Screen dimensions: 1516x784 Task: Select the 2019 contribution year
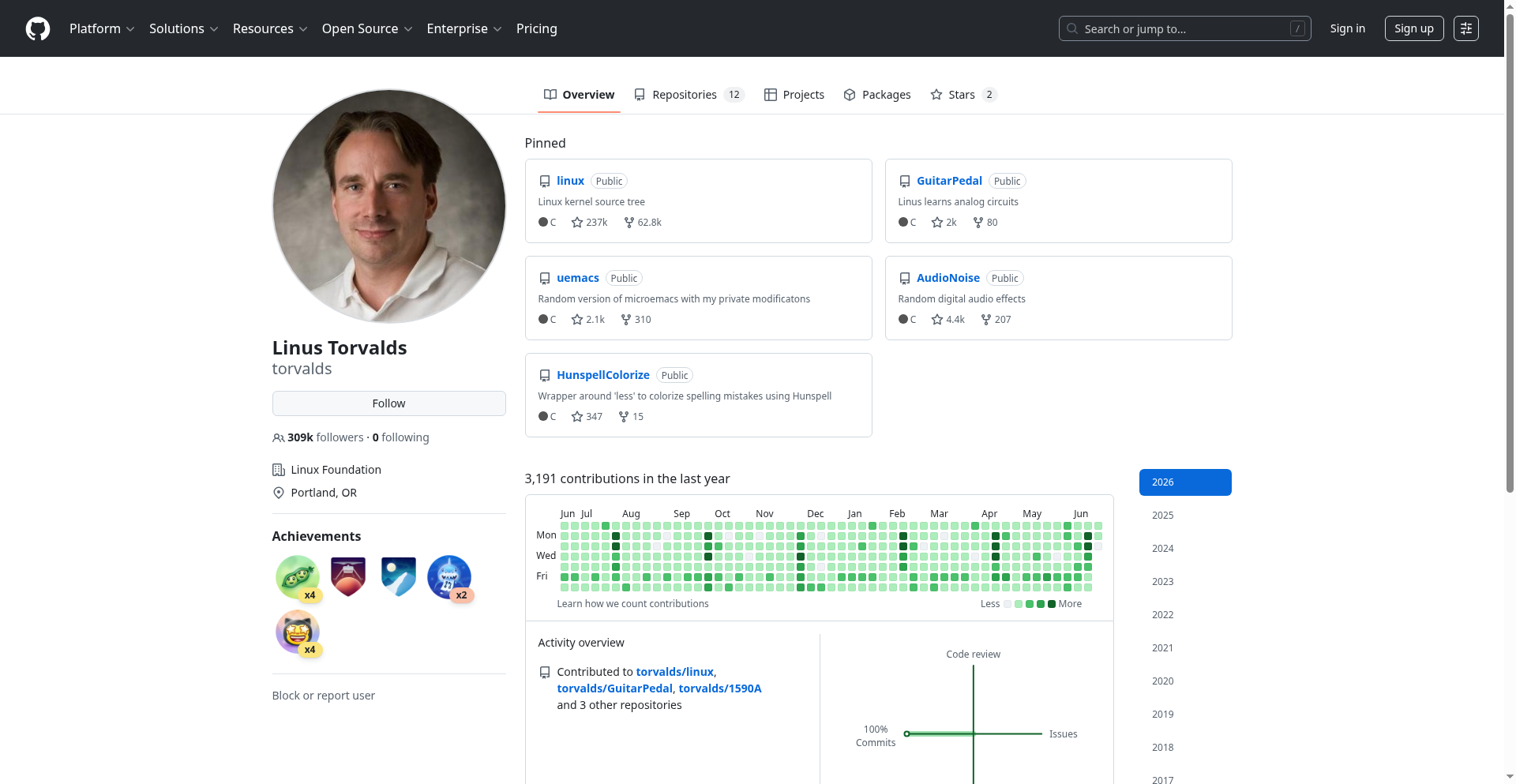pos(1185,715)
